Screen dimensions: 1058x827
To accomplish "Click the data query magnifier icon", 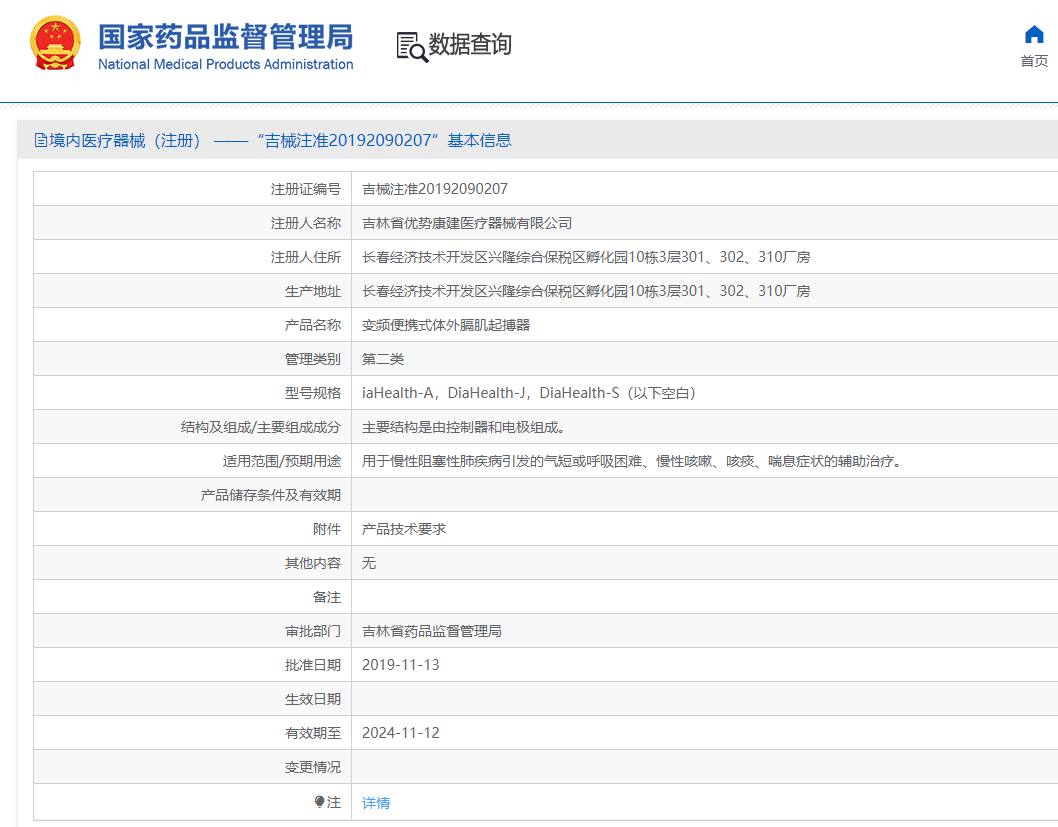I will pyautogui.click(x=412, y=47).
